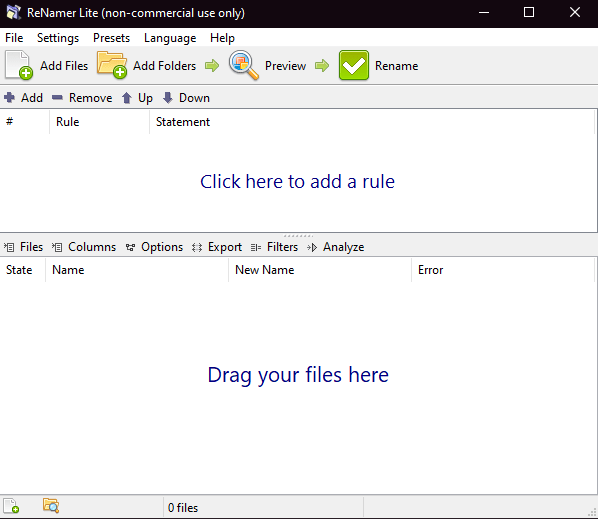The height and width of the screenshot is (519, 598).
Task: Remove selected rule with minus button
Action: point(57,98)
